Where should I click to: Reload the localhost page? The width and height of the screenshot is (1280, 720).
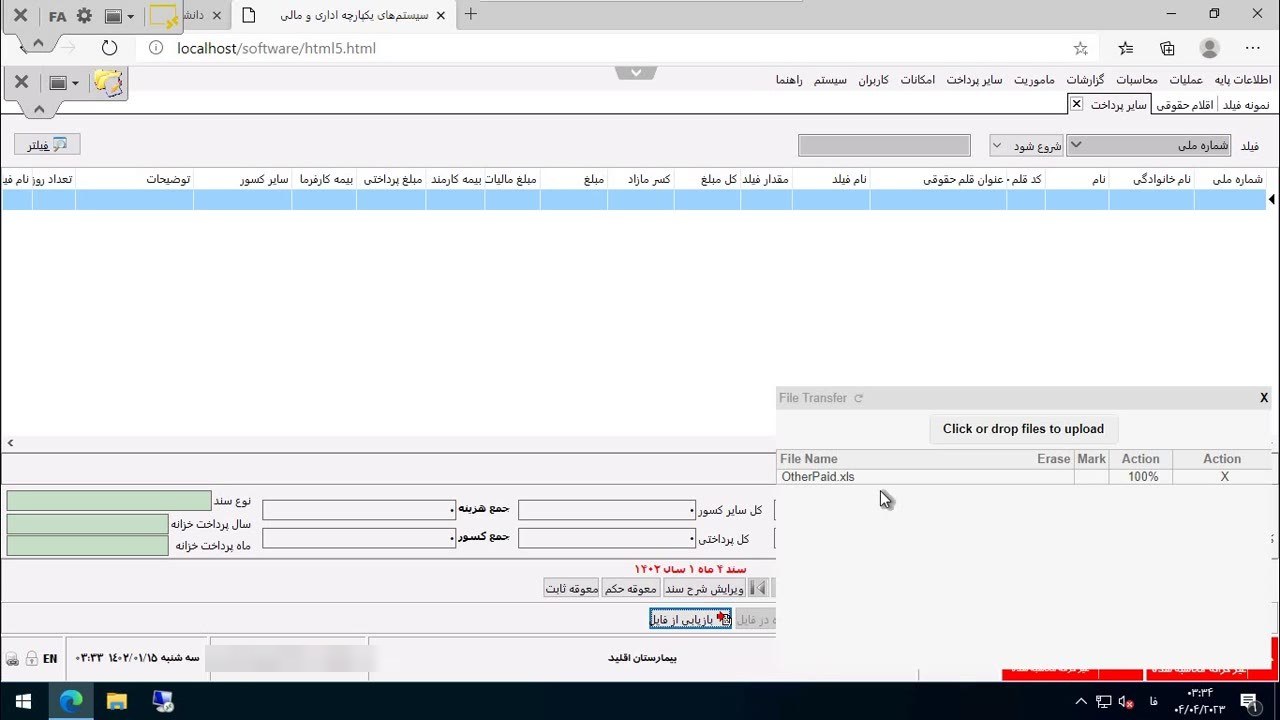tap(110, 48)
